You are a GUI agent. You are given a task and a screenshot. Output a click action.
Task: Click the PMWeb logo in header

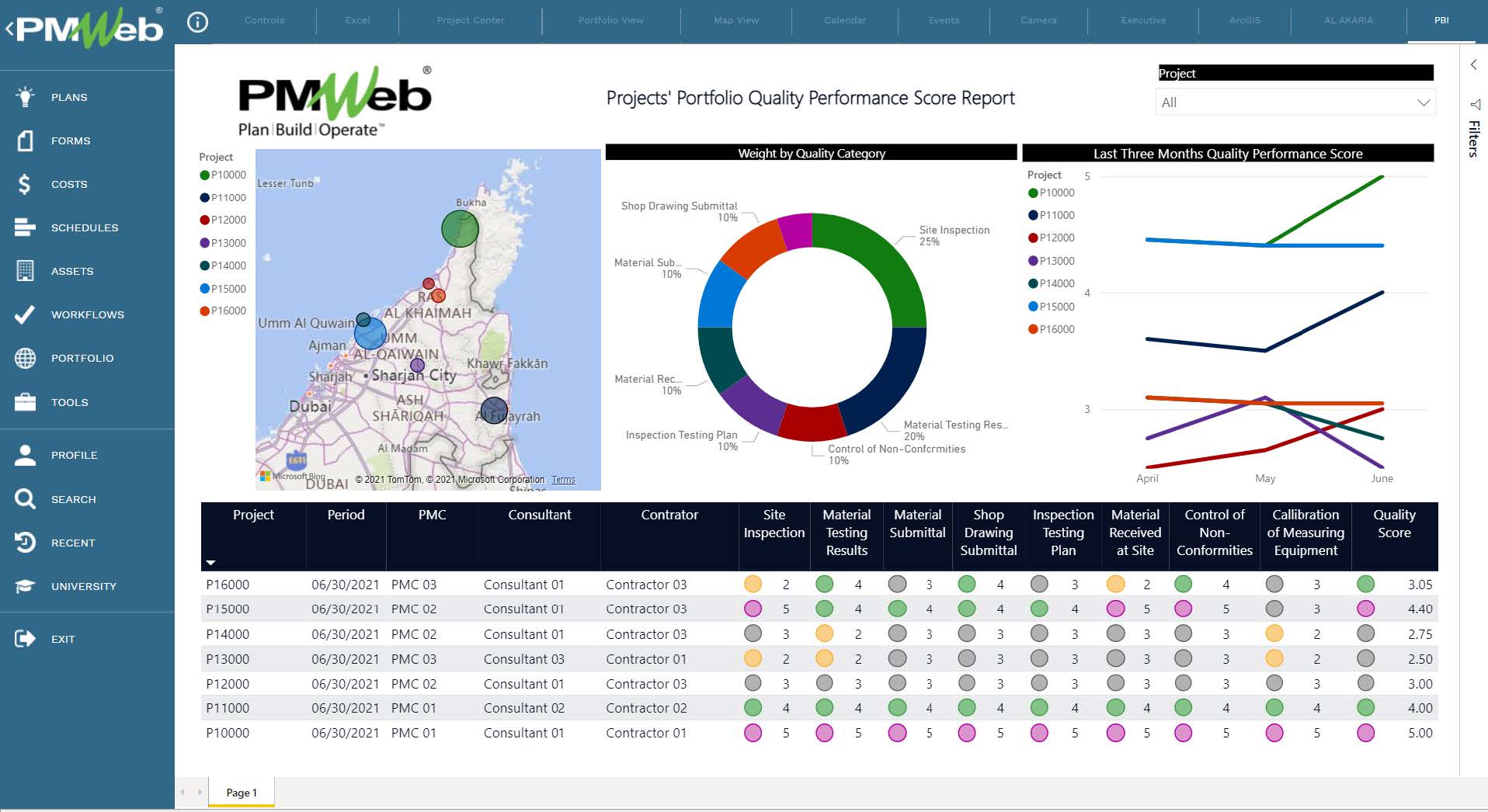pos(89,28)
